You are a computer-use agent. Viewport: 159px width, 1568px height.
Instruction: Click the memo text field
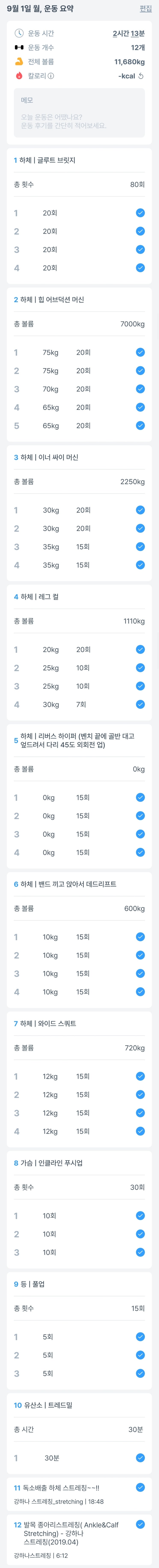pos(80,113)
